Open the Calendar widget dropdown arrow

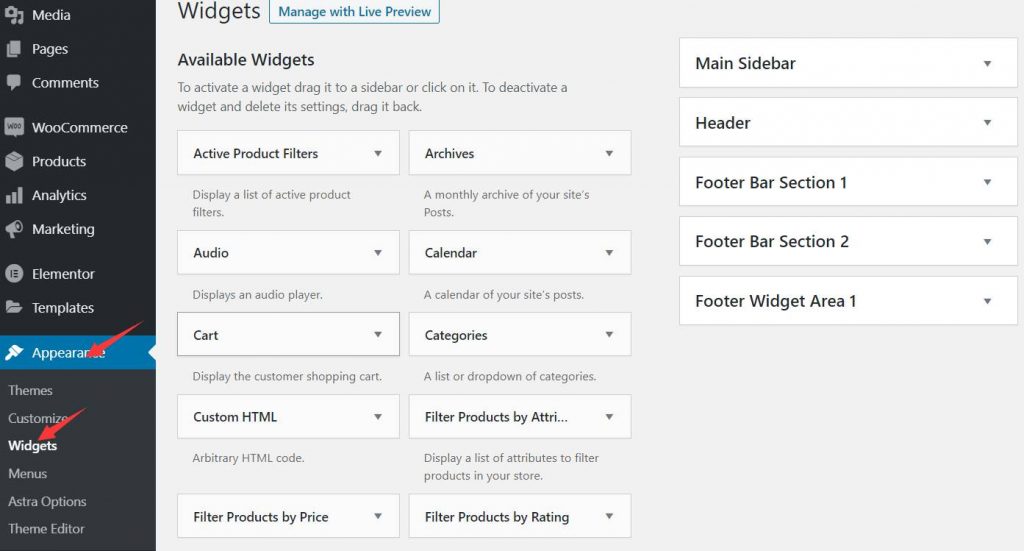(609, 253)
